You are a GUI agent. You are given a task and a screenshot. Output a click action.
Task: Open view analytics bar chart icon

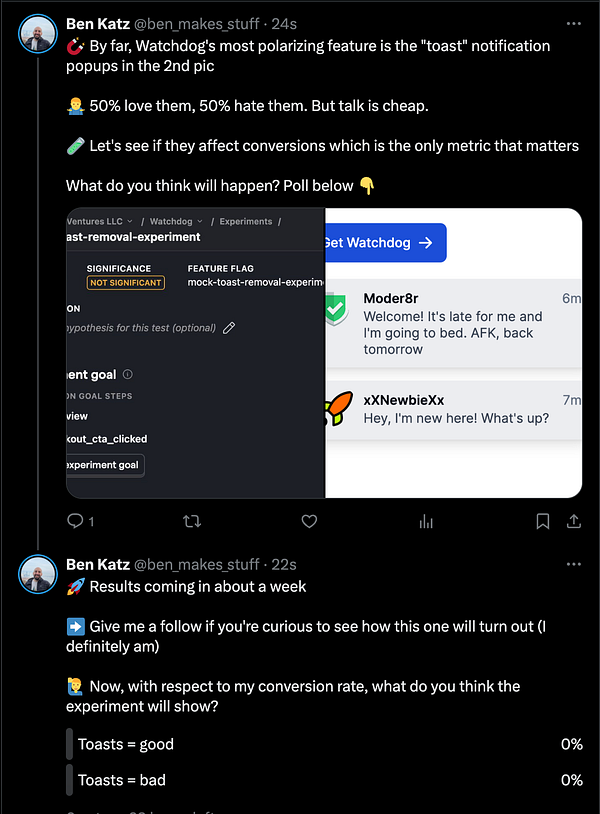click(x=426, y=521)
